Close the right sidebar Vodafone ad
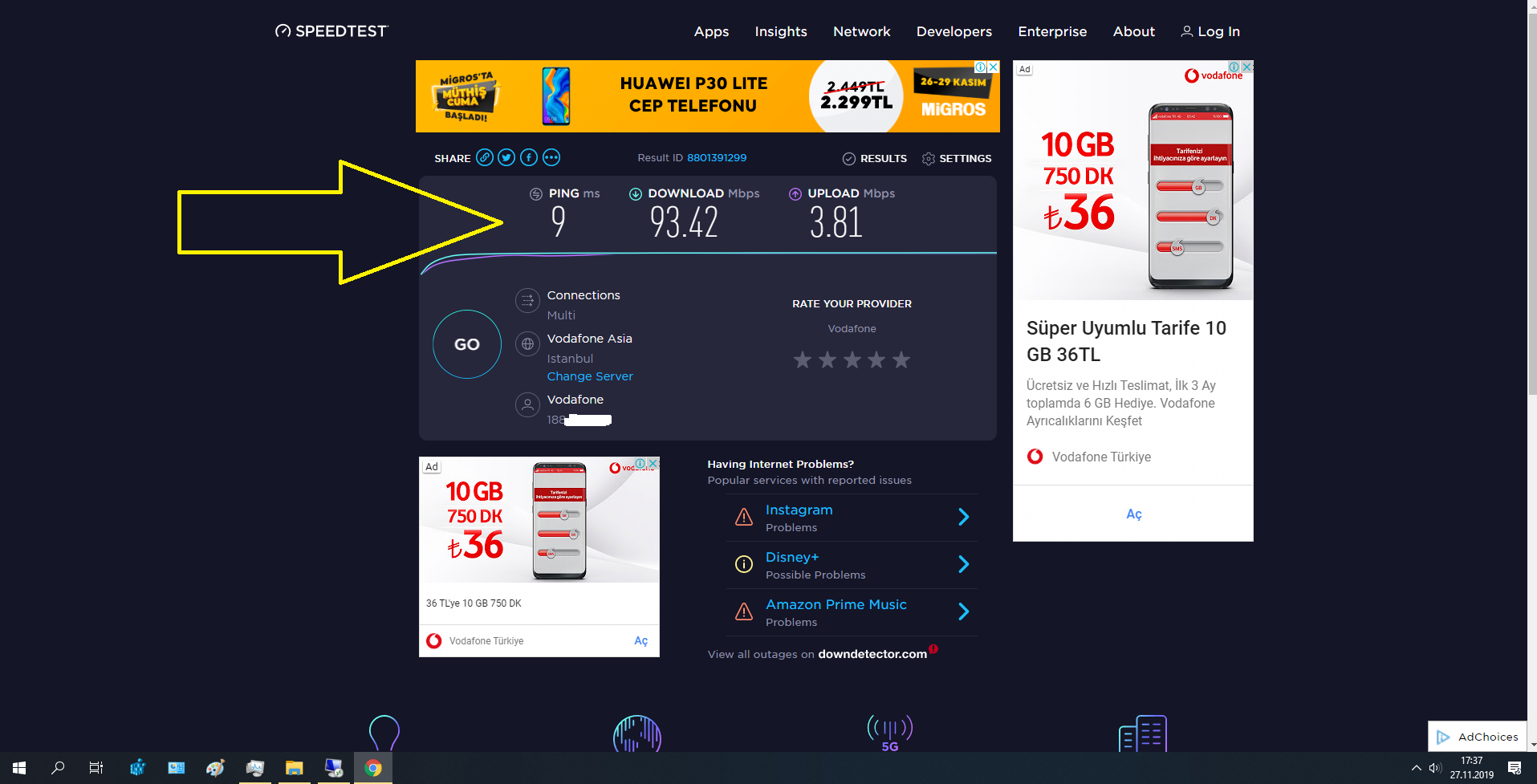This screenshot has height=784, width=1537. point(1247,67)
